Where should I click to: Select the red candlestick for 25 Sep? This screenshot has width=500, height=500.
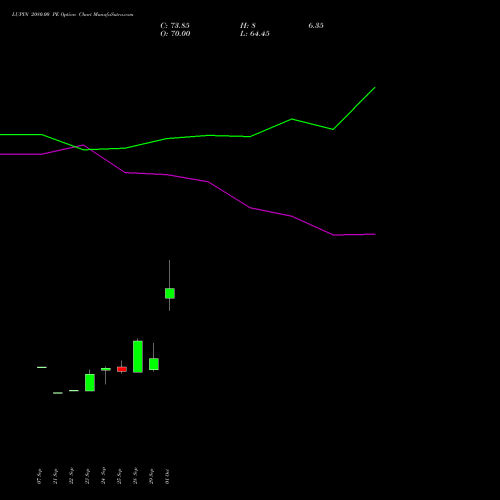[x=122, y=369]
